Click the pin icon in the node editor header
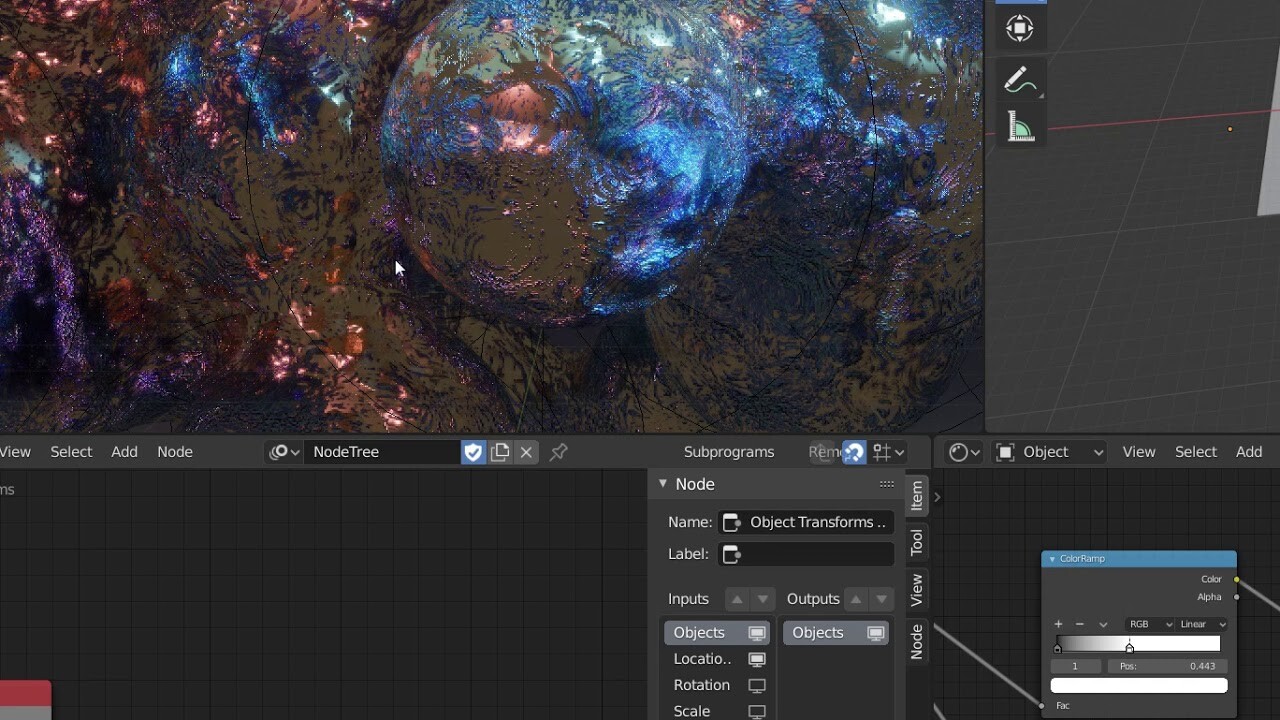This screenshot has width=1280, height=720. pyautogui.click(x=558, y=452)
